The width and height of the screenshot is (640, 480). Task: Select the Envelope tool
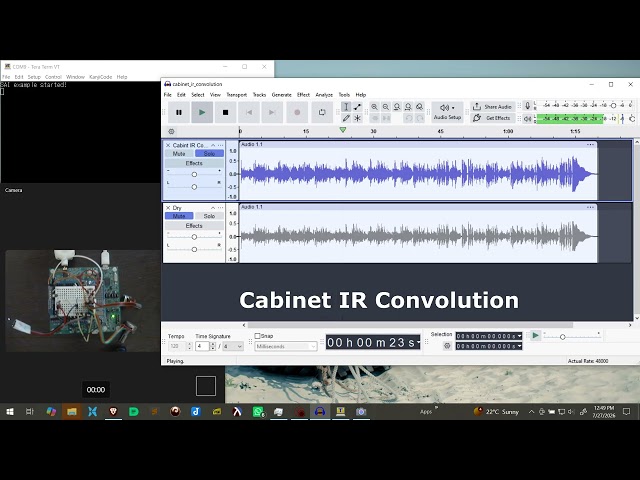click(358, 107)
